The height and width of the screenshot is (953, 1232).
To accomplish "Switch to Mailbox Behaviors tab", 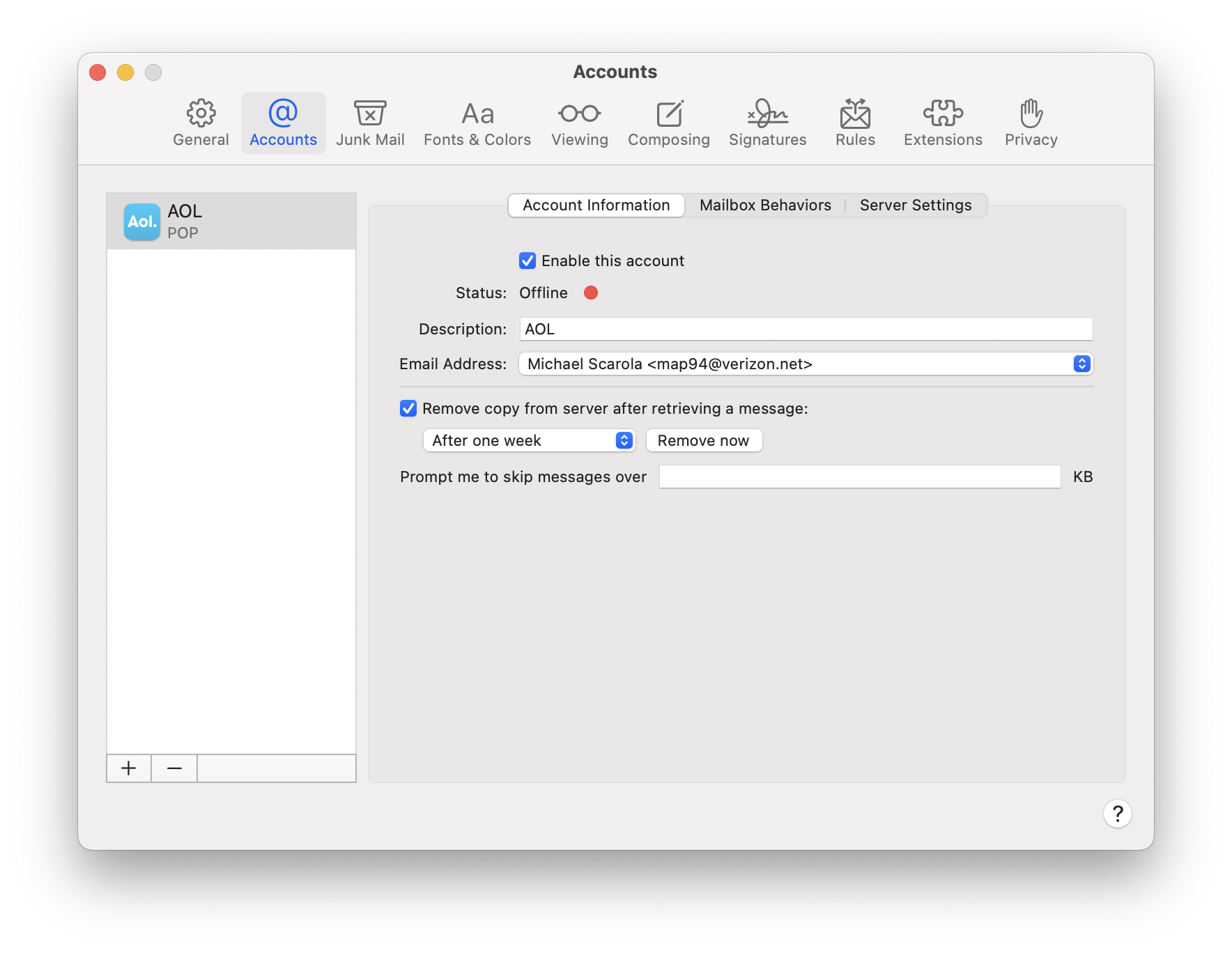I will 765,206.
